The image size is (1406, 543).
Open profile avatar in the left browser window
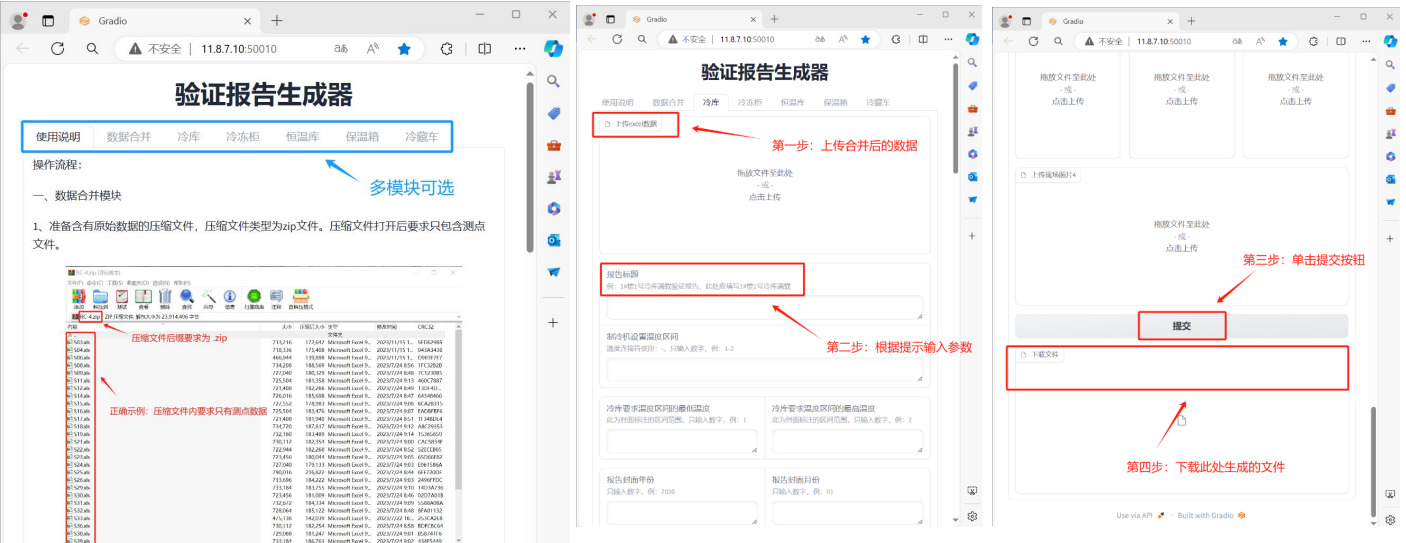point(18,20)
